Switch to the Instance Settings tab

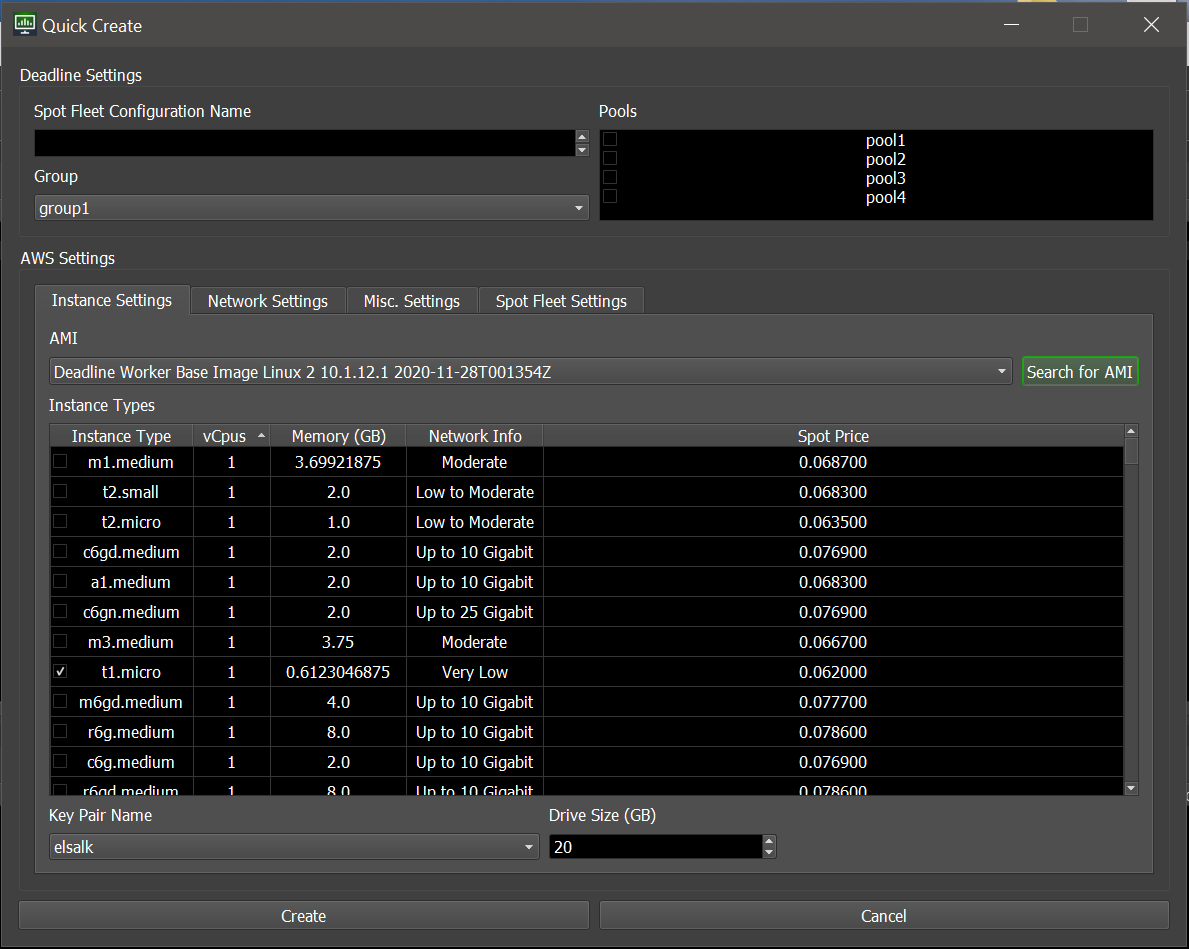point(111,300)
